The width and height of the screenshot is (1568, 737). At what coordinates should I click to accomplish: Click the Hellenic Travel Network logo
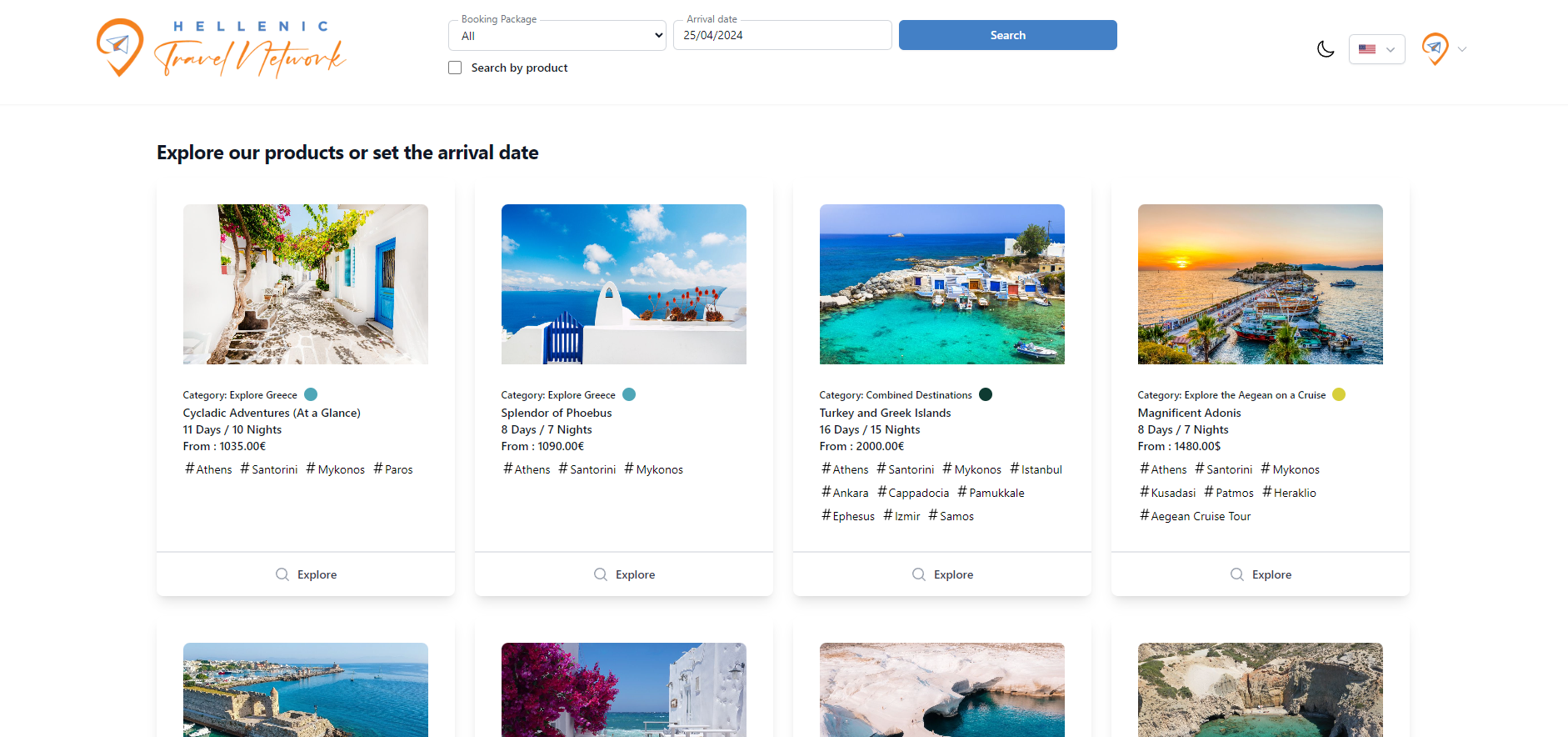pos(221,48)
